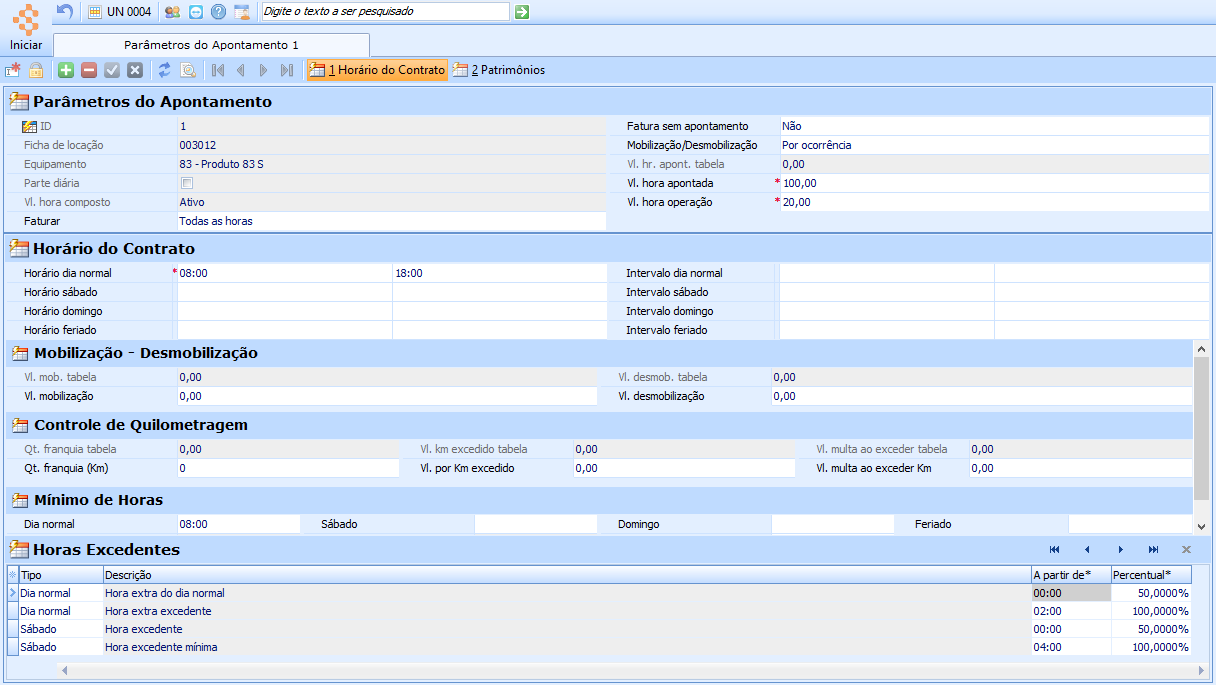Click the X in Horas Excedentes header
The width and height of the screenshot is (1216, 685).
[1186, 550]
